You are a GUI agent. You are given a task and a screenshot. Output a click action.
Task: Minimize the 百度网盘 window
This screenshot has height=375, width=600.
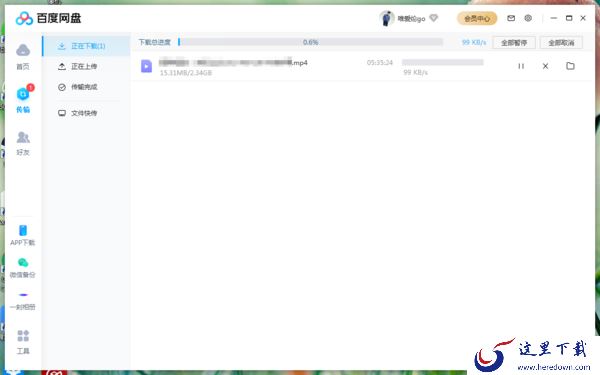(553, 18)
